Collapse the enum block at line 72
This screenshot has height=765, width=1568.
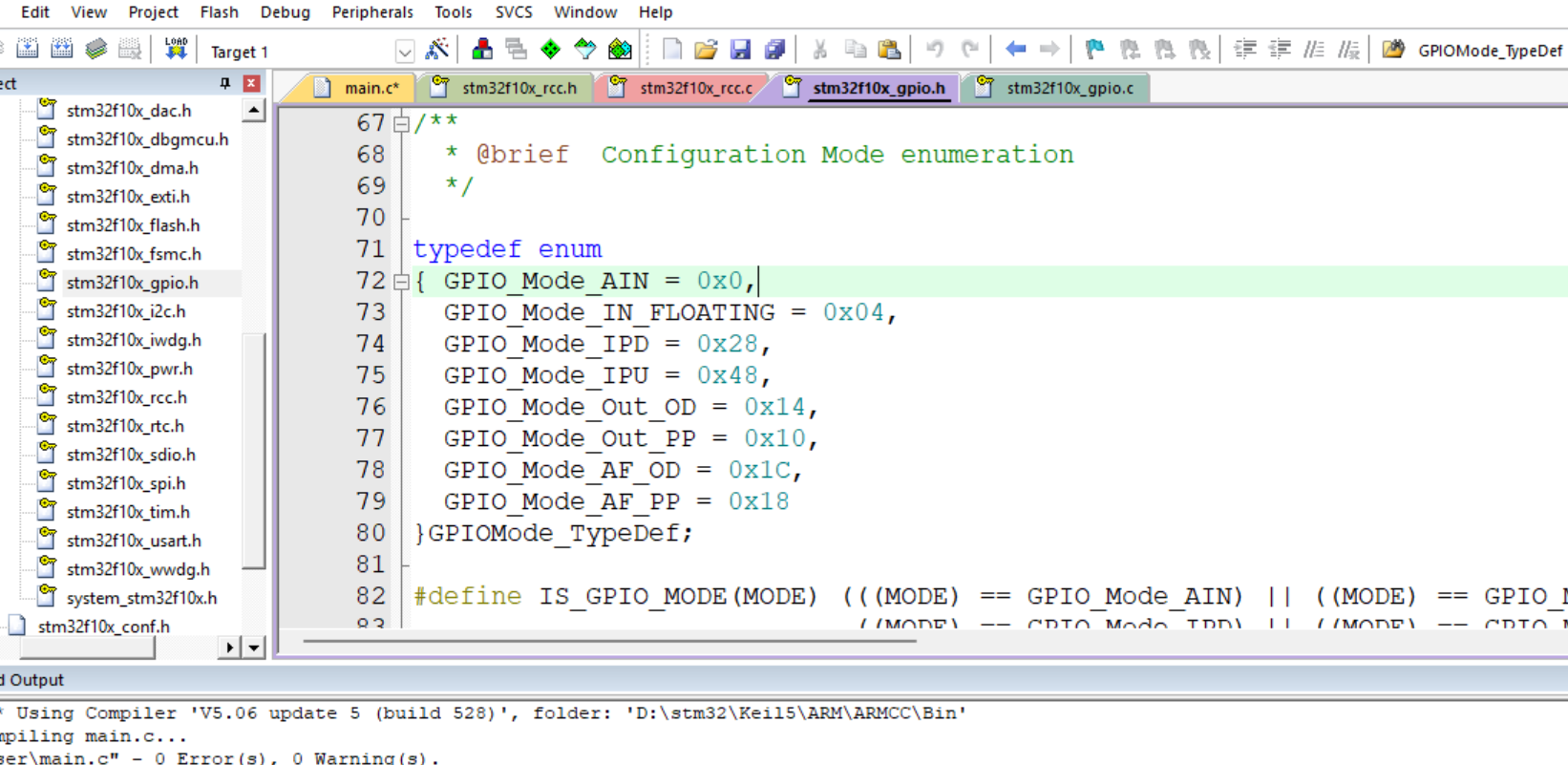click(x=402, y=282)
